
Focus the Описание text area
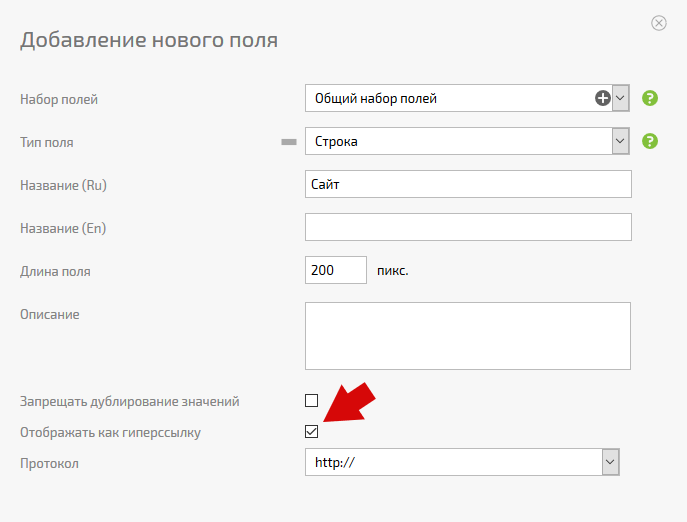(467, 336)
